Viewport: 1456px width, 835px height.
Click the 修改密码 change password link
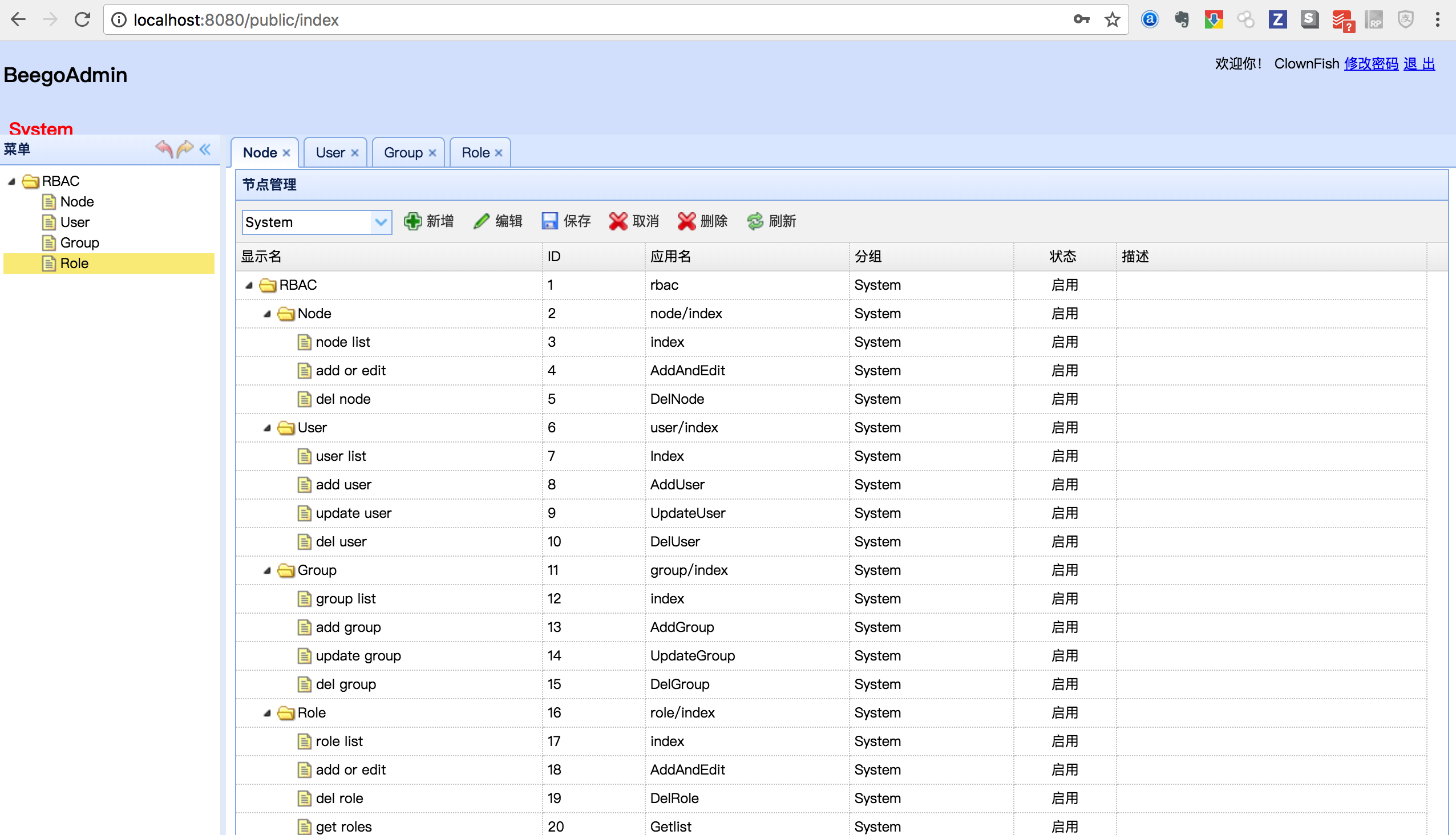point(1370,64)
